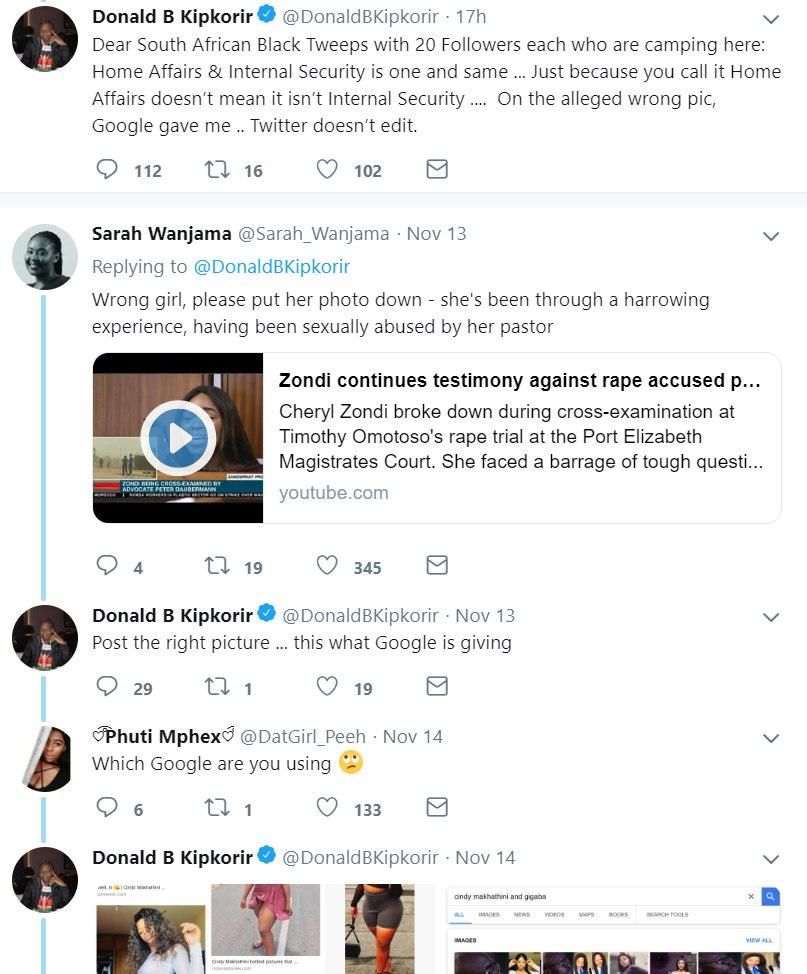Retweet the 'Post the right picture' tweet
807x974 pixels.
[x=217, y=687]
